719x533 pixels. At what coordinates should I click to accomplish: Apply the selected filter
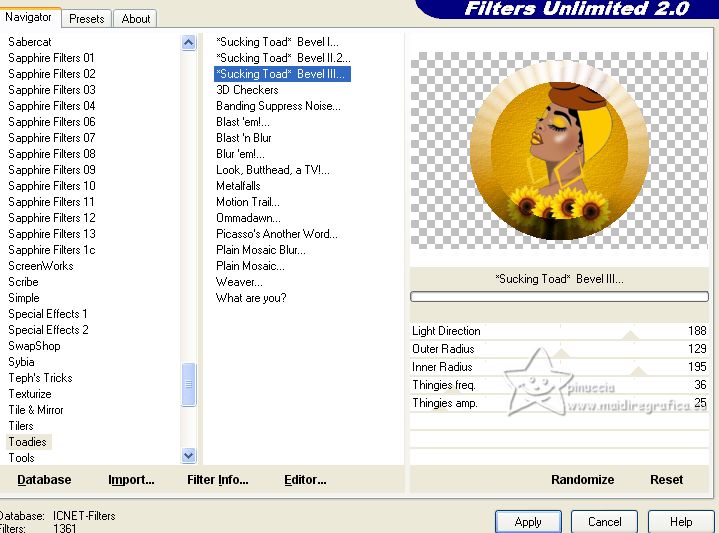coord(528,522)
